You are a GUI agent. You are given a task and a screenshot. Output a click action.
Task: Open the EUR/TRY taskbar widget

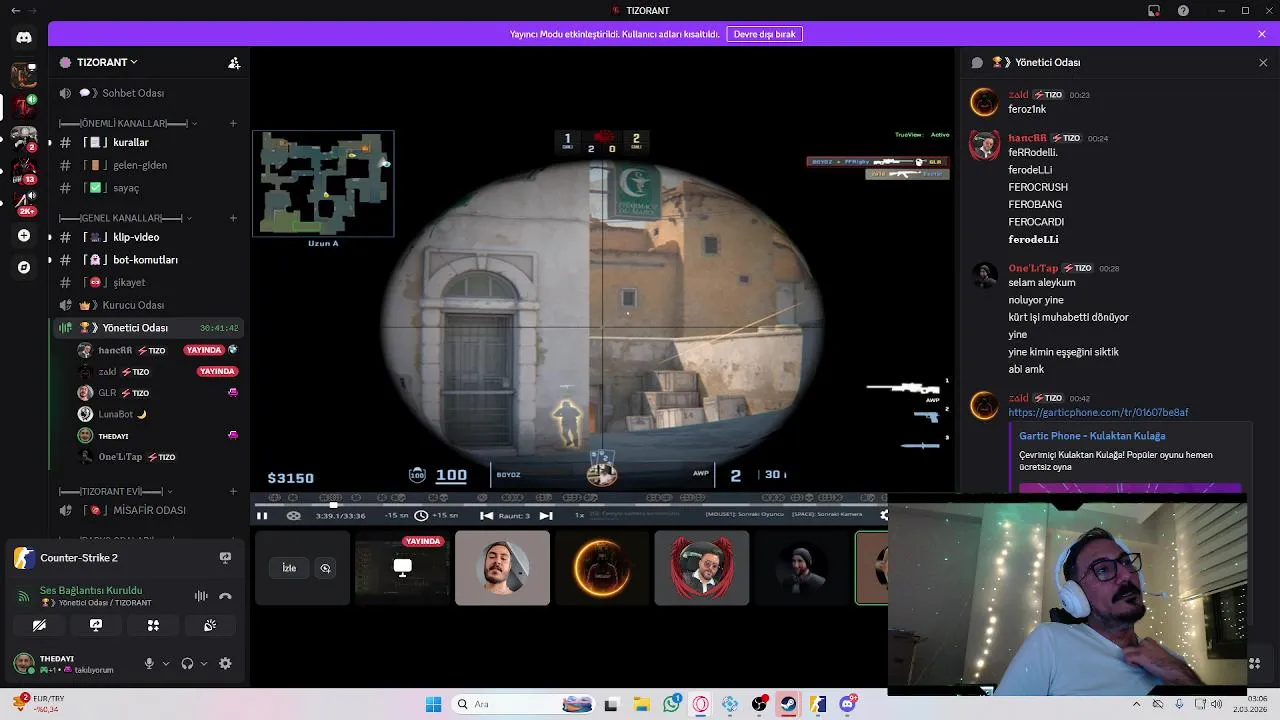click(x=38, y=704)
